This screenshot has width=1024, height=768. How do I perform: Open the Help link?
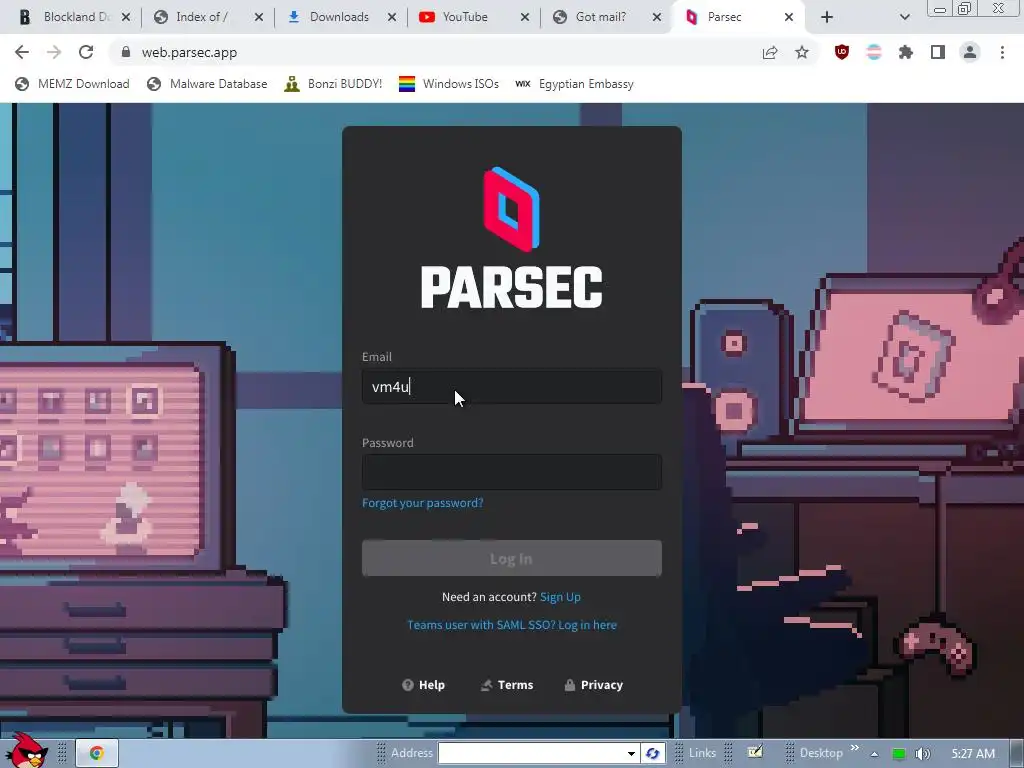point(423,685)
